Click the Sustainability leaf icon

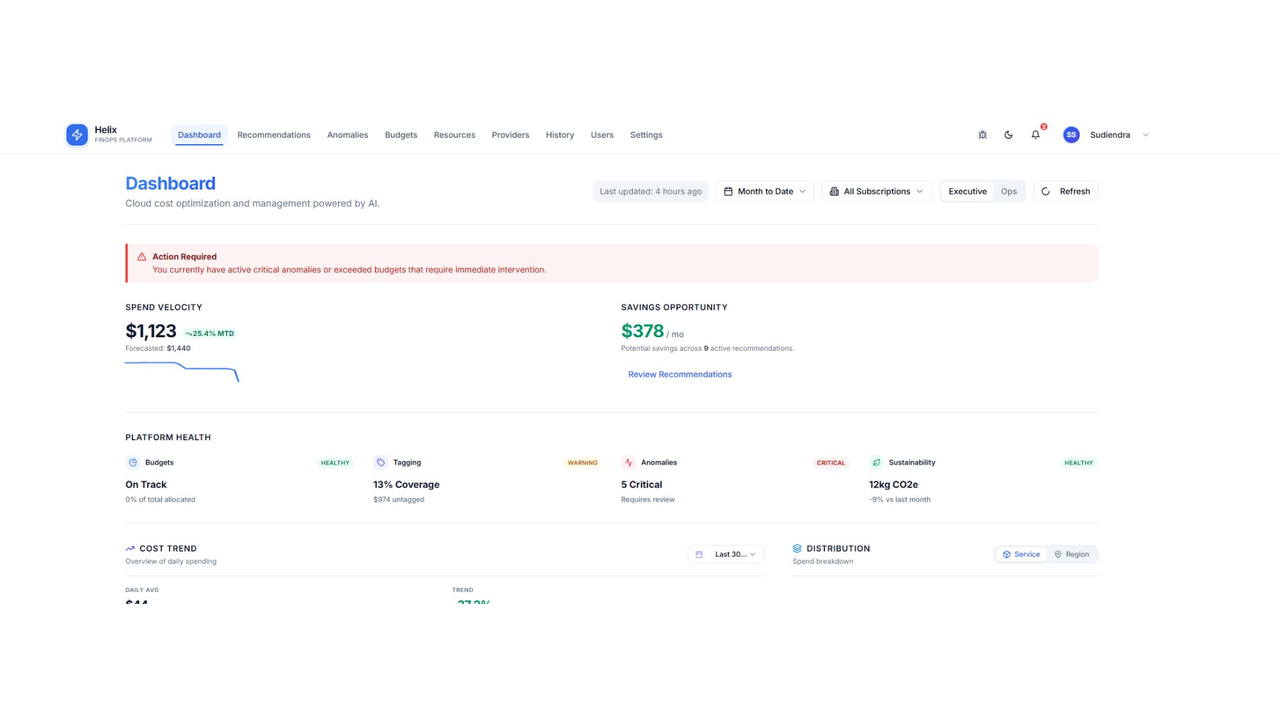tap(876, 463)
